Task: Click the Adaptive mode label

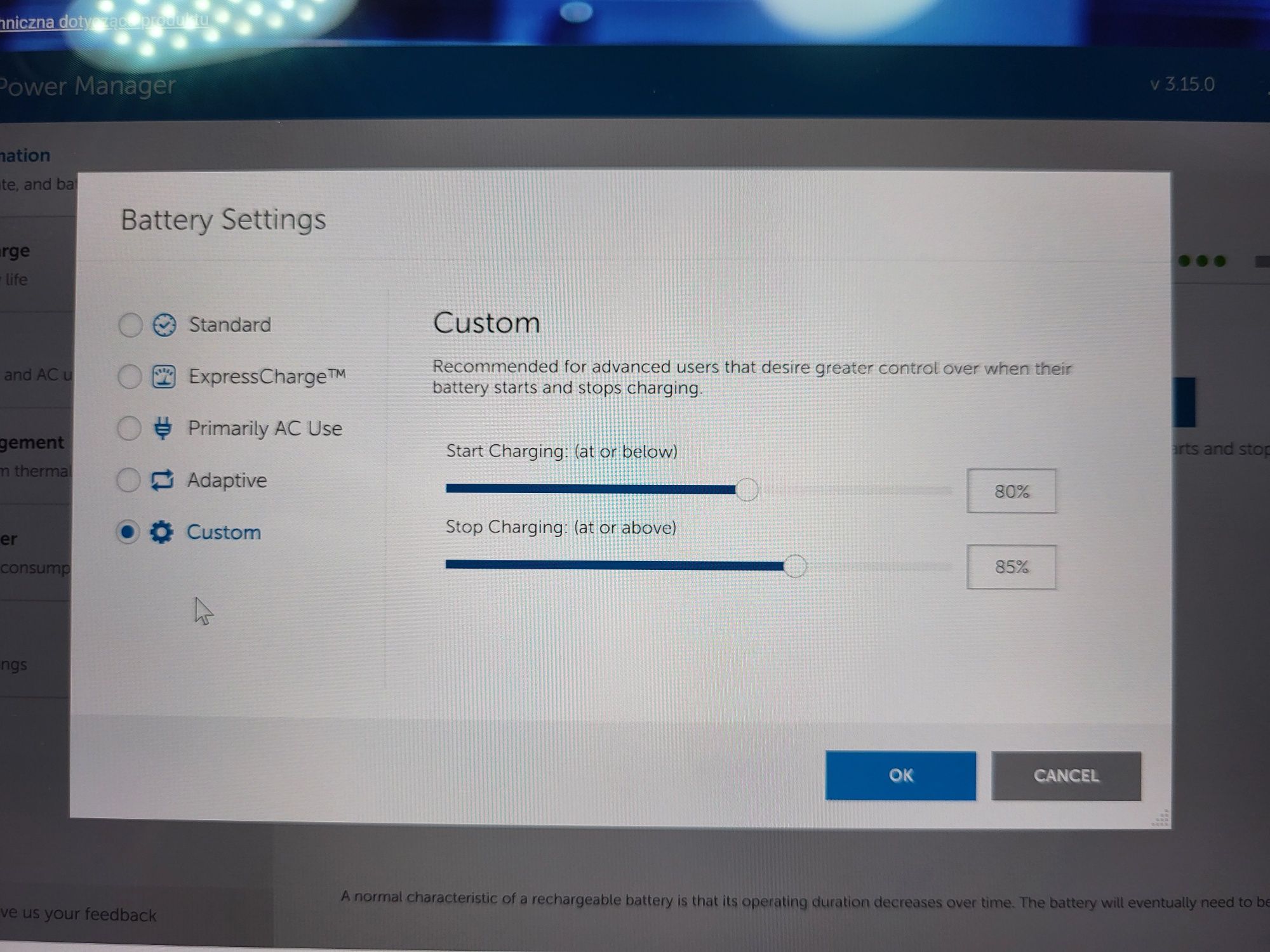Action: (x=227, y=480)
